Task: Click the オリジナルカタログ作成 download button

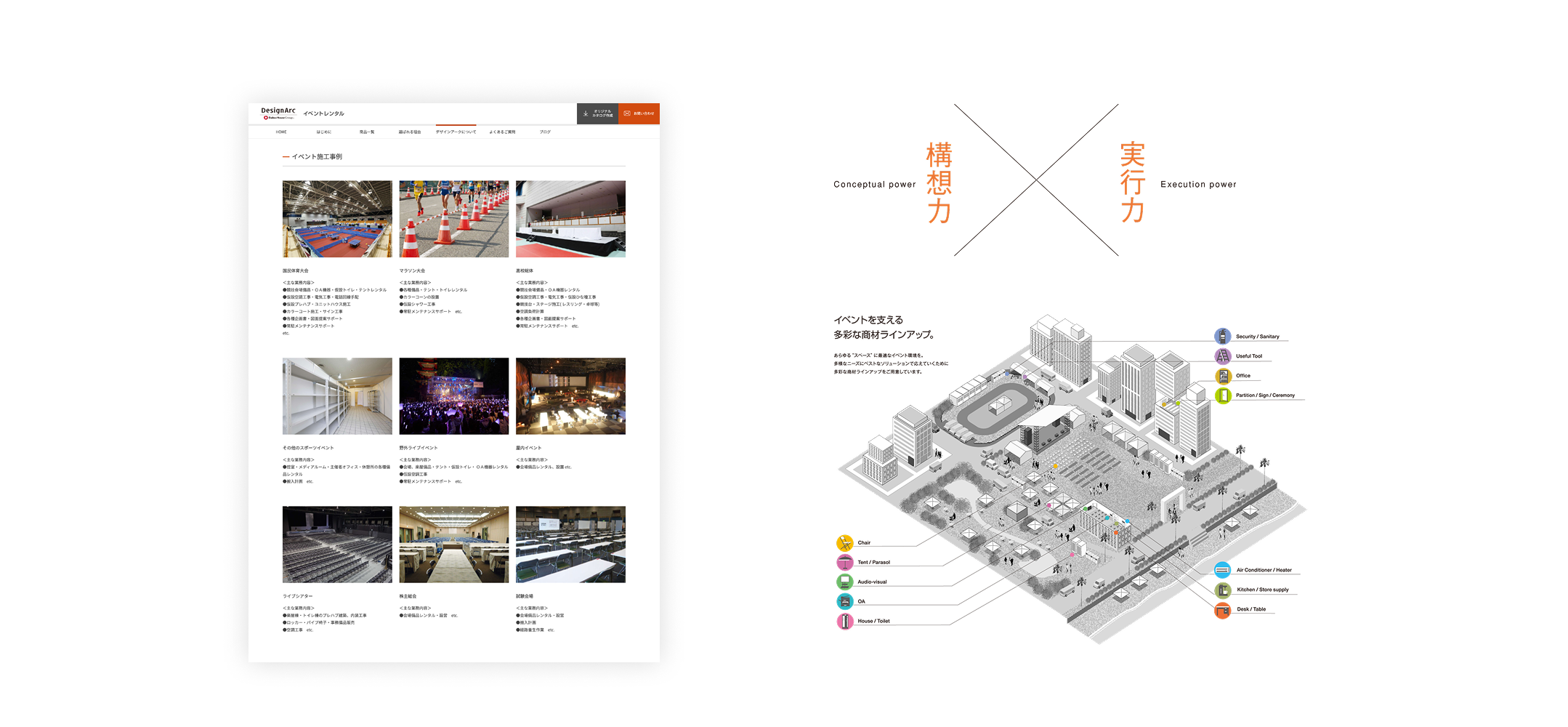Action: tap(597, 113)
